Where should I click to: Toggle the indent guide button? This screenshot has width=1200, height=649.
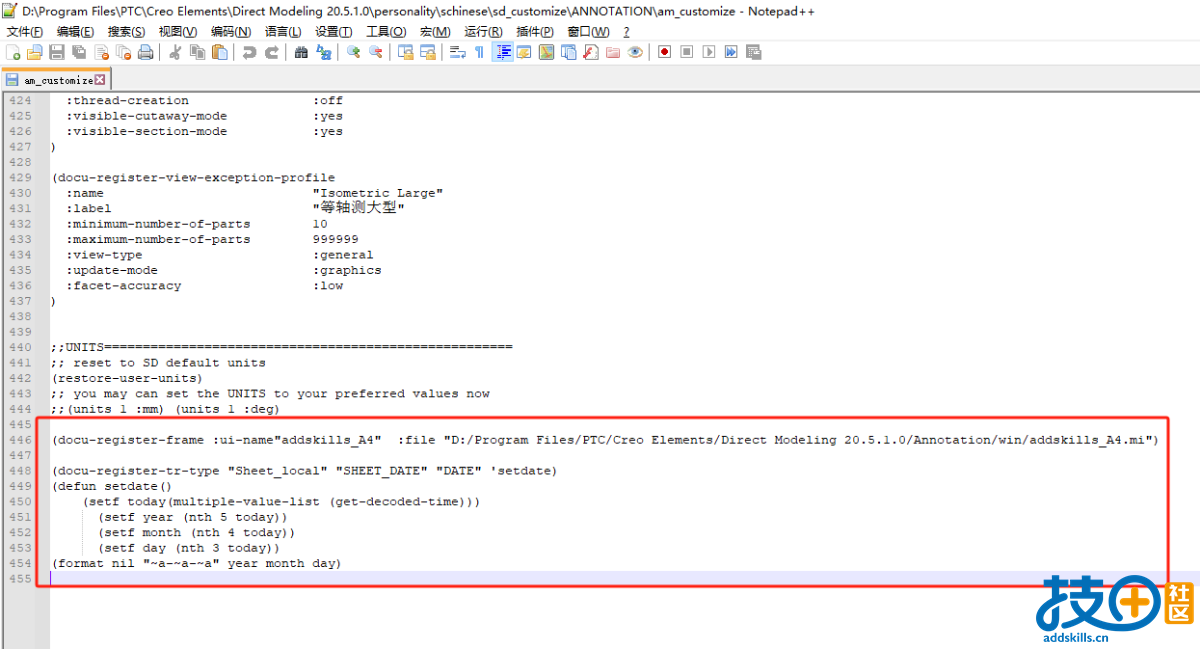(502, 52)
